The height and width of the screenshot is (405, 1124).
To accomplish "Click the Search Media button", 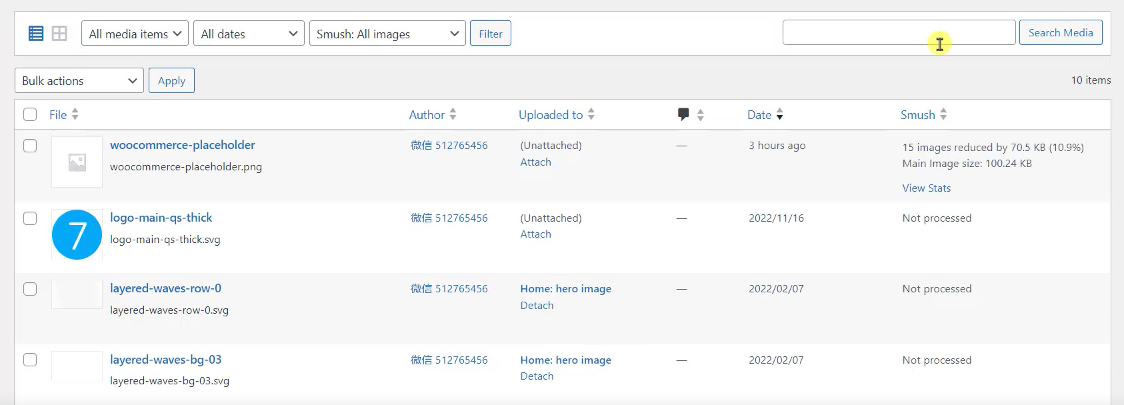I will (x=1060, y=33).
